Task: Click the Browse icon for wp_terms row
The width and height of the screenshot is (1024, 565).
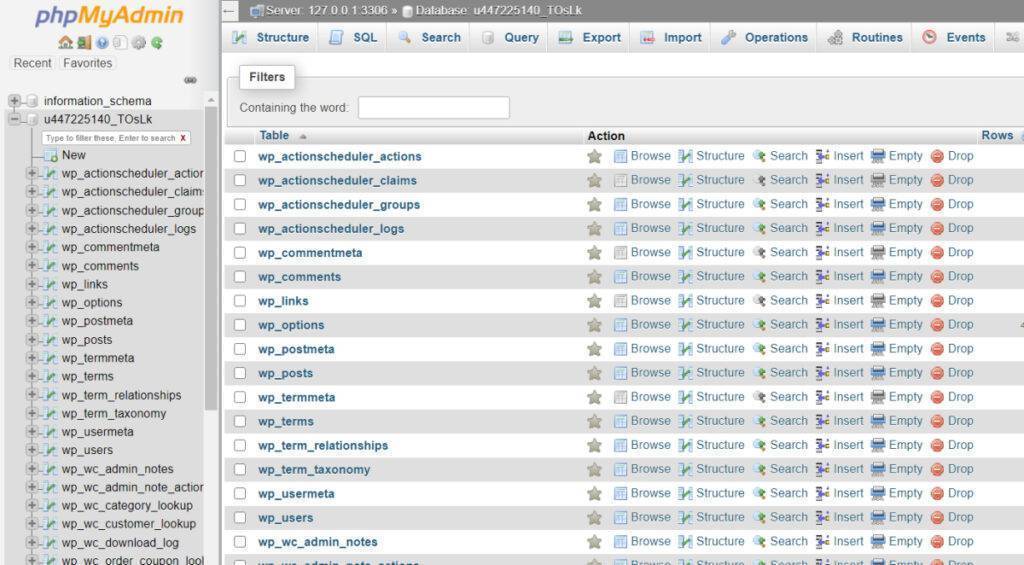Action: click(x=620, y=421)
